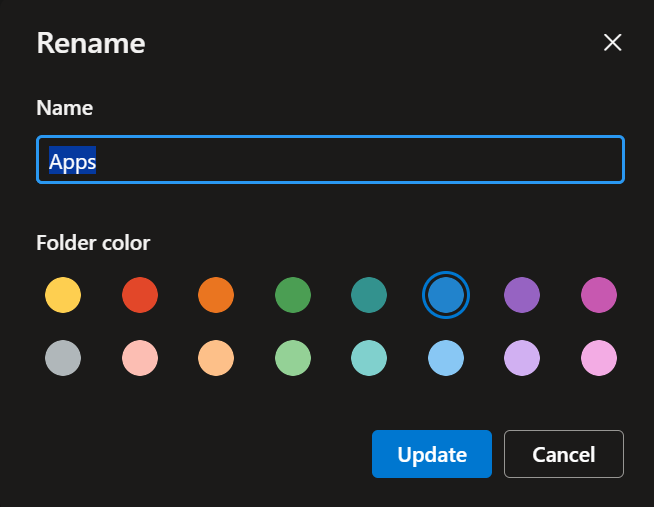
Task: Select the light teal folder color
Action: click(x=369, y=357)
